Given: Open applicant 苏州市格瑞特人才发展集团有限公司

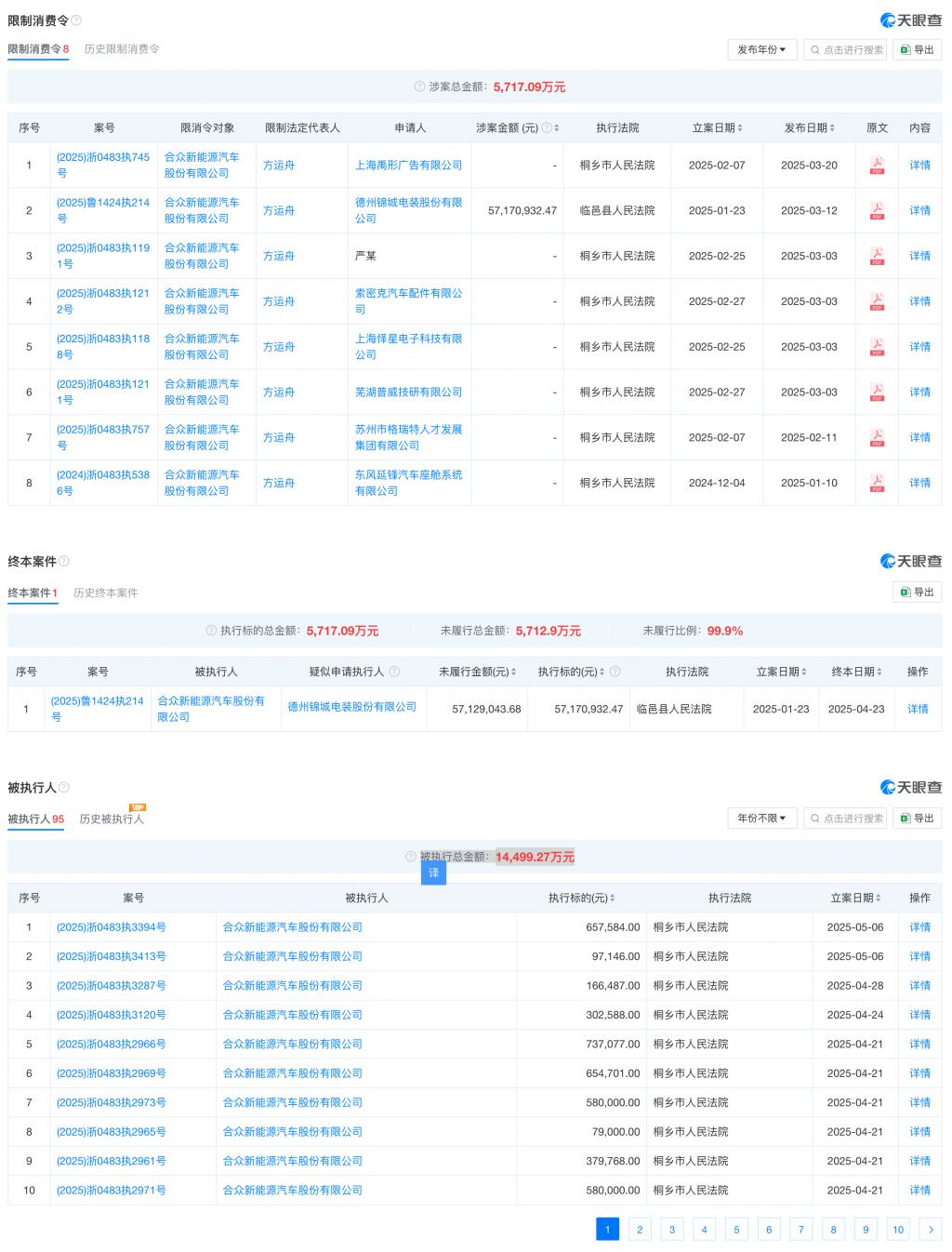Looking at the screenshot, I should pos(408,437).
